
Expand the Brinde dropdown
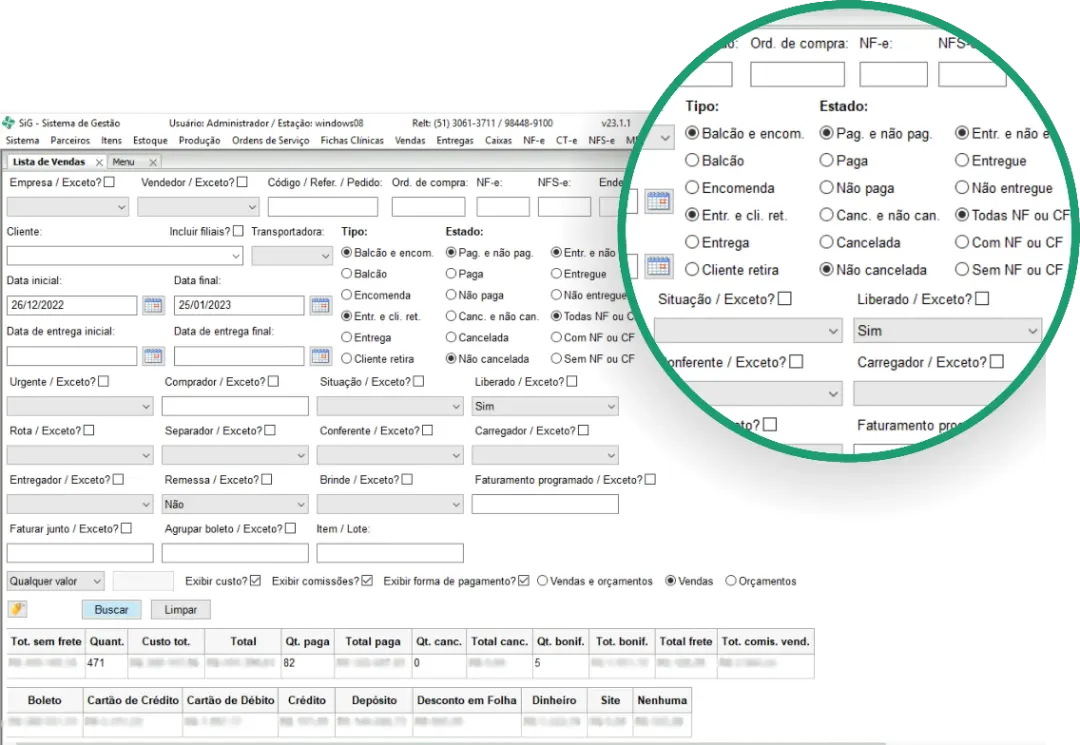click(390, 504)
